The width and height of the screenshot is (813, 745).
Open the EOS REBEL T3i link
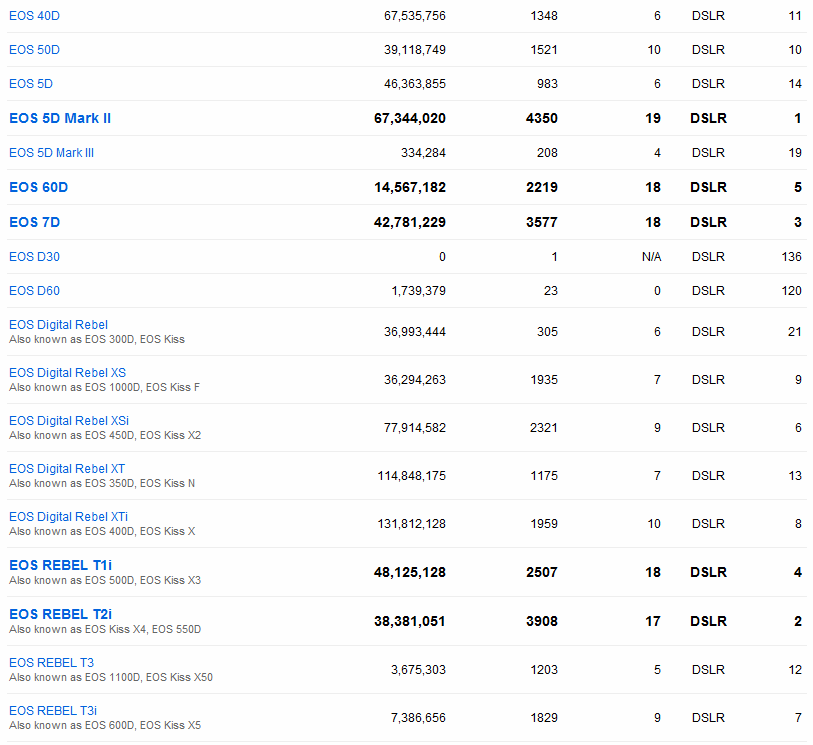53,711
